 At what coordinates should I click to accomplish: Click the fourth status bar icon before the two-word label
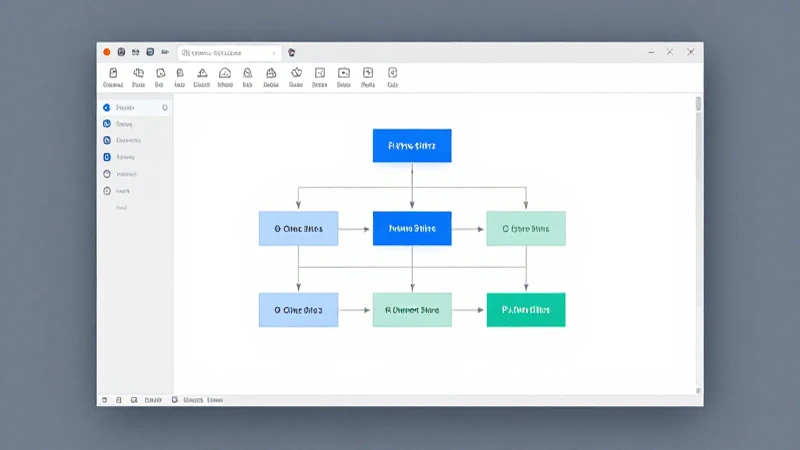pyautogui.click(x=174, y=400)
